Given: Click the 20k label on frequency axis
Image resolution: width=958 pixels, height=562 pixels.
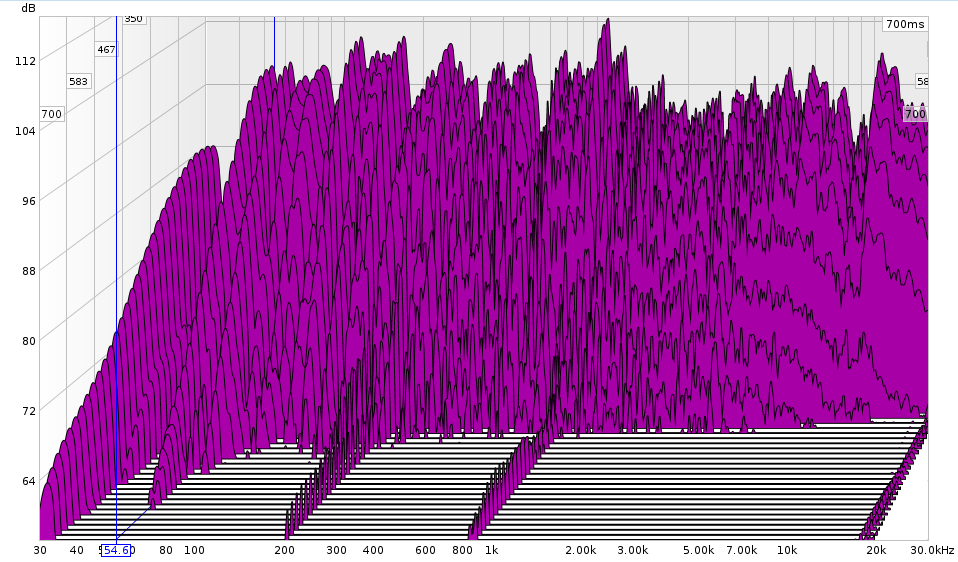Looking at the screenshot, I should pos(876,550).
